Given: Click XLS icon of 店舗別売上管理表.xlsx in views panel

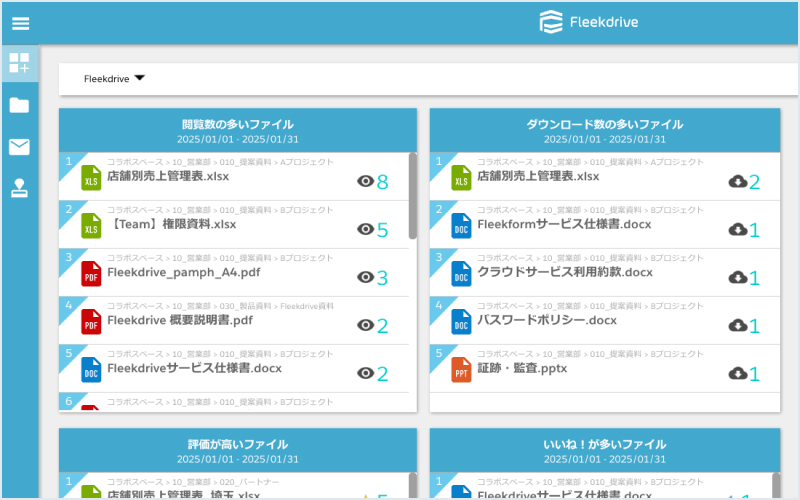Looking at the screenshot, I should coord(91,178).
